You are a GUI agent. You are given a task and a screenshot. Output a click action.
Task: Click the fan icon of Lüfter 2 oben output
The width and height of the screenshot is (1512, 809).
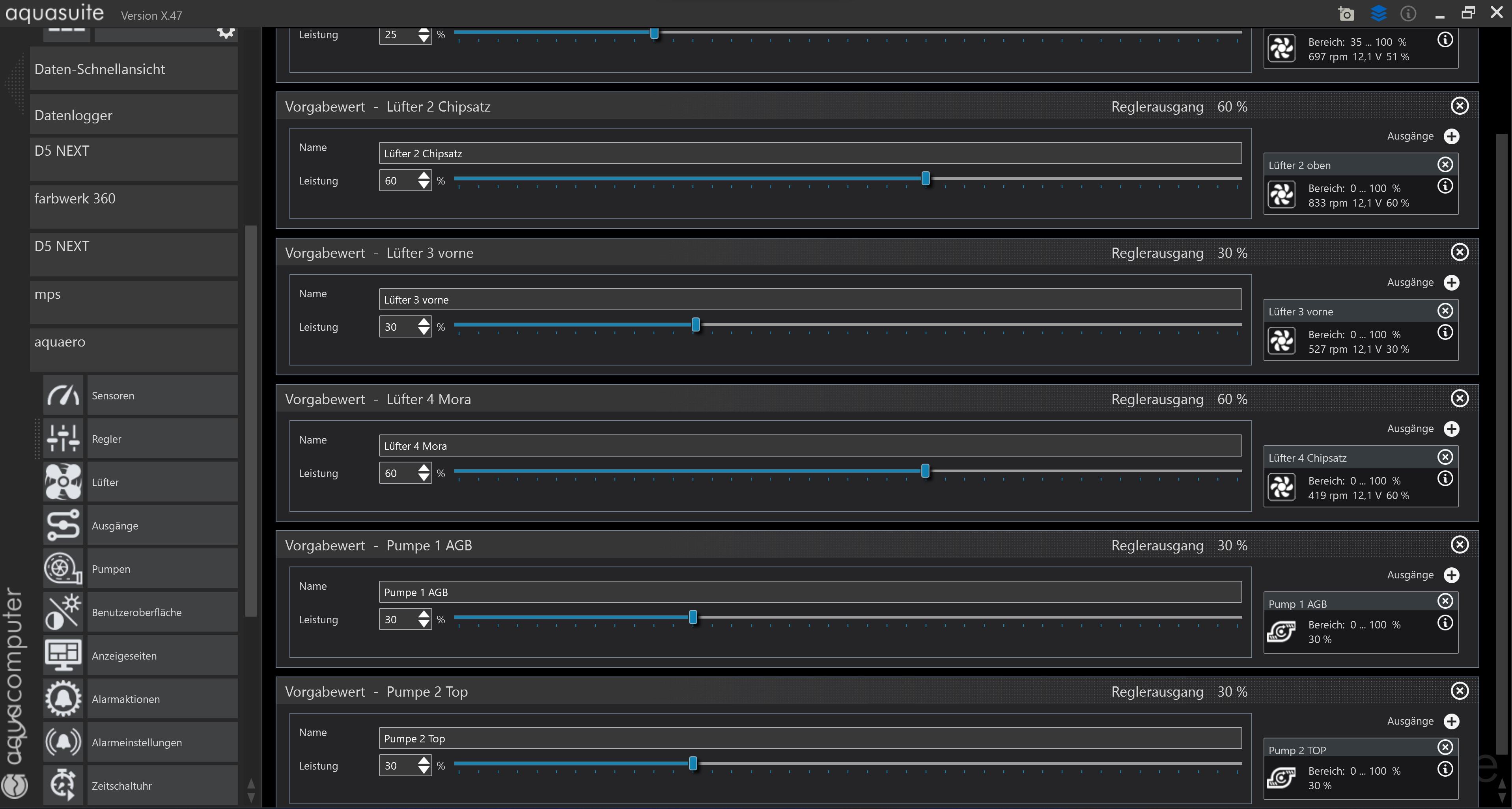[x=1281, y=195]
